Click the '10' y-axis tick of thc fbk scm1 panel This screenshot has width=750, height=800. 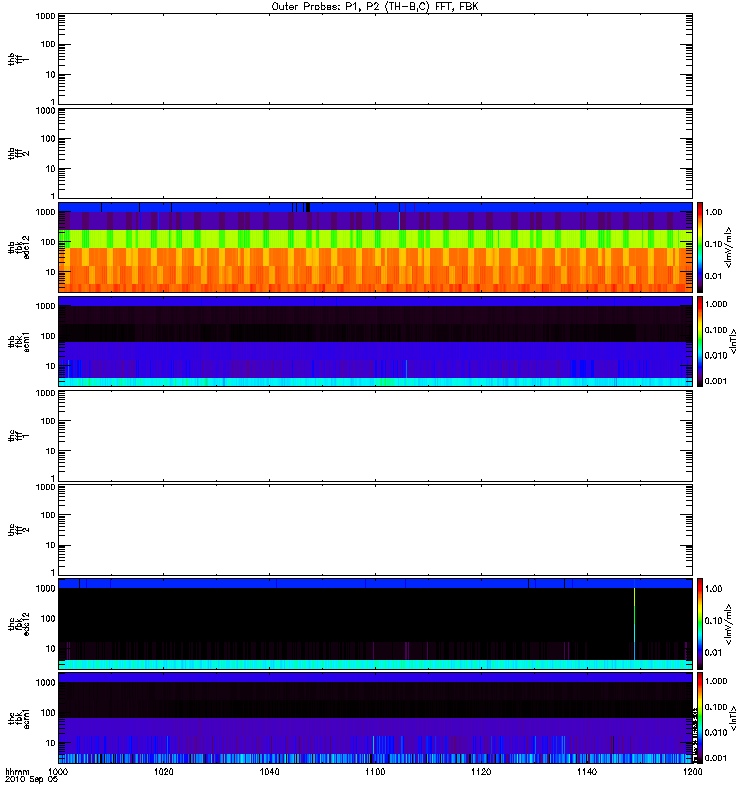click(51, 743)
